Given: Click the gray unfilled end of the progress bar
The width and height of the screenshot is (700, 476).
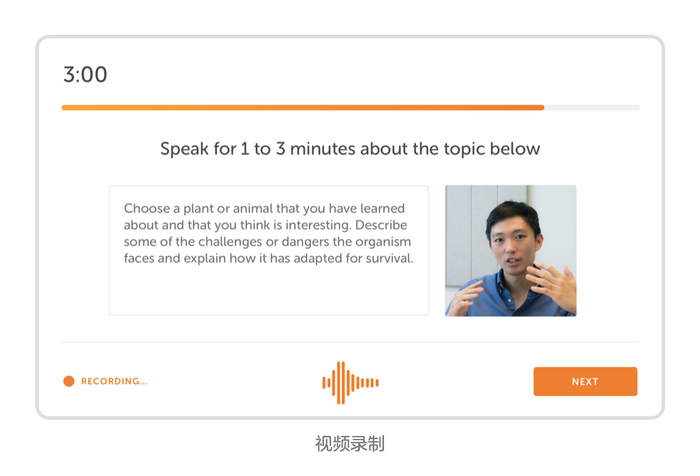Looking at the screenshot, I should (x=592, y=107).
